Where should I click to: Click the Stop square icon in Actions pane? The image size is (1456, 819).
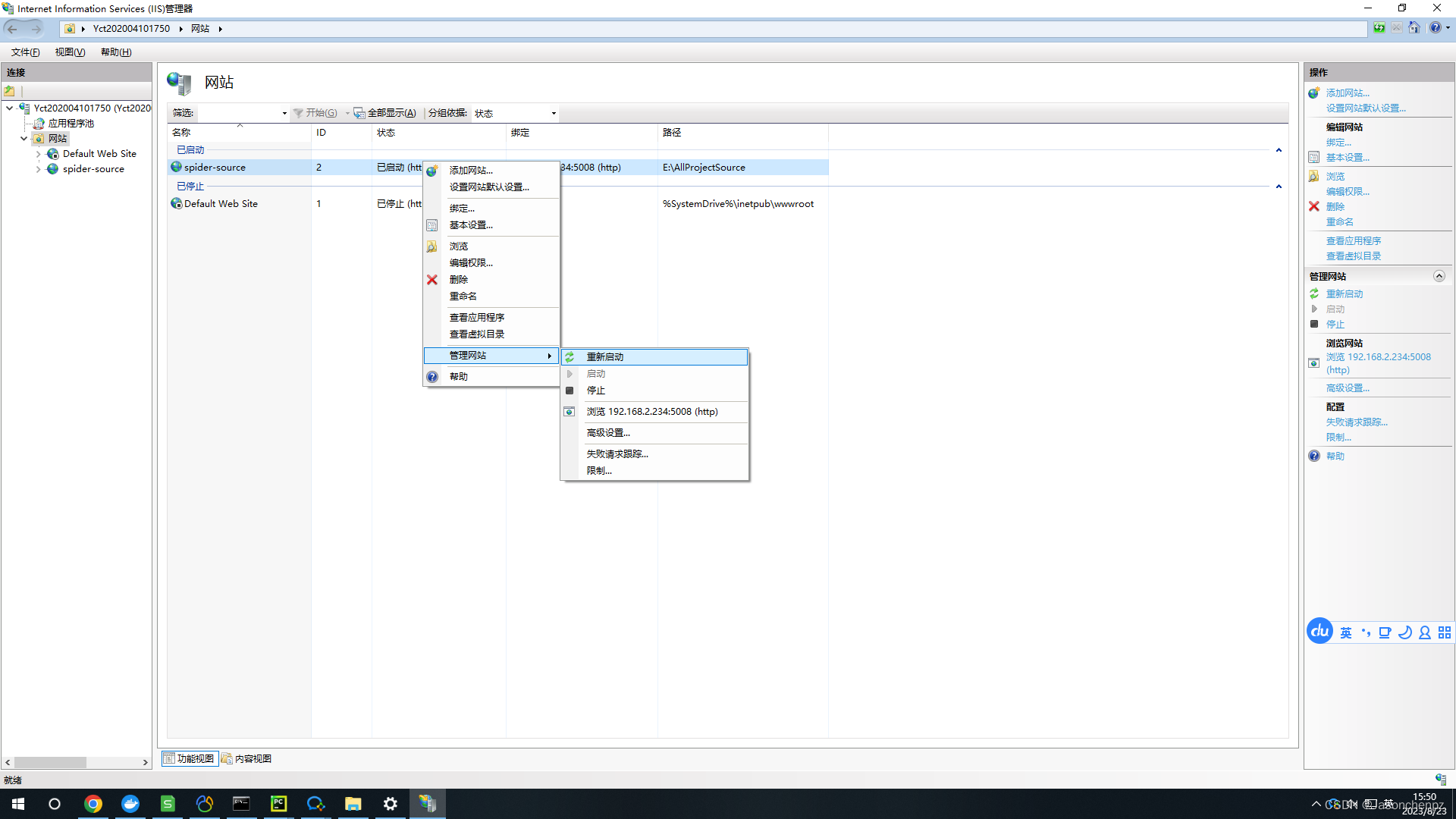(x=1314, y=324)
